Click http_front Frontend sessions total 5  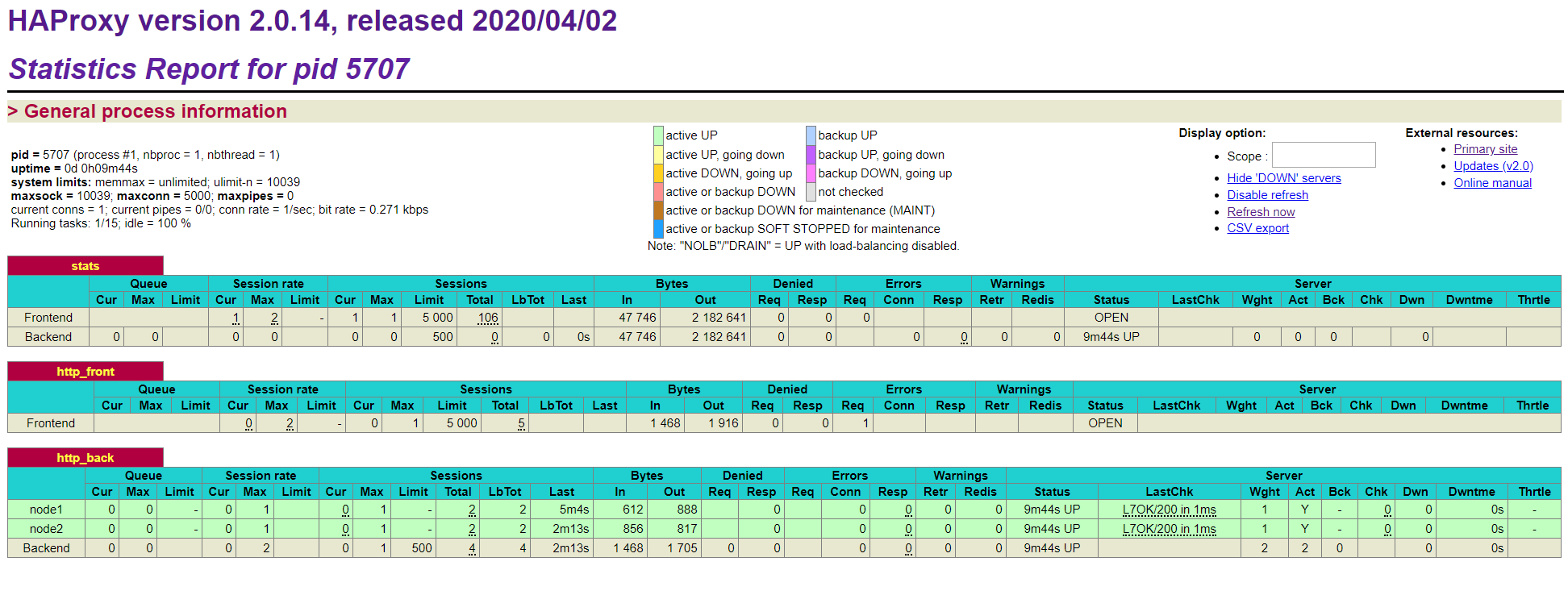[522, 423]
